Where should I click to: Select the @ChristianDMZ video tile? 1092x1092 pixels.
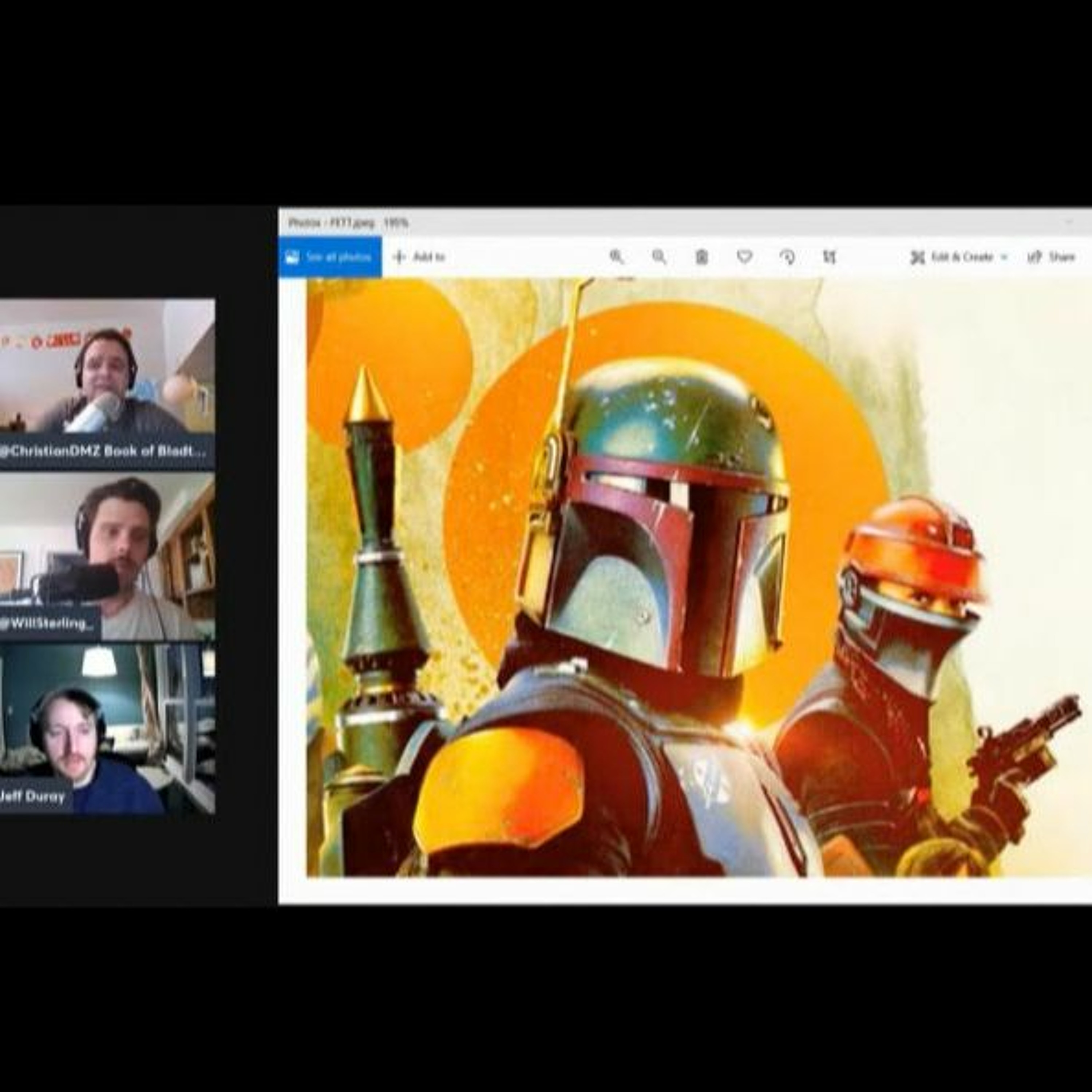click(107, 384)
